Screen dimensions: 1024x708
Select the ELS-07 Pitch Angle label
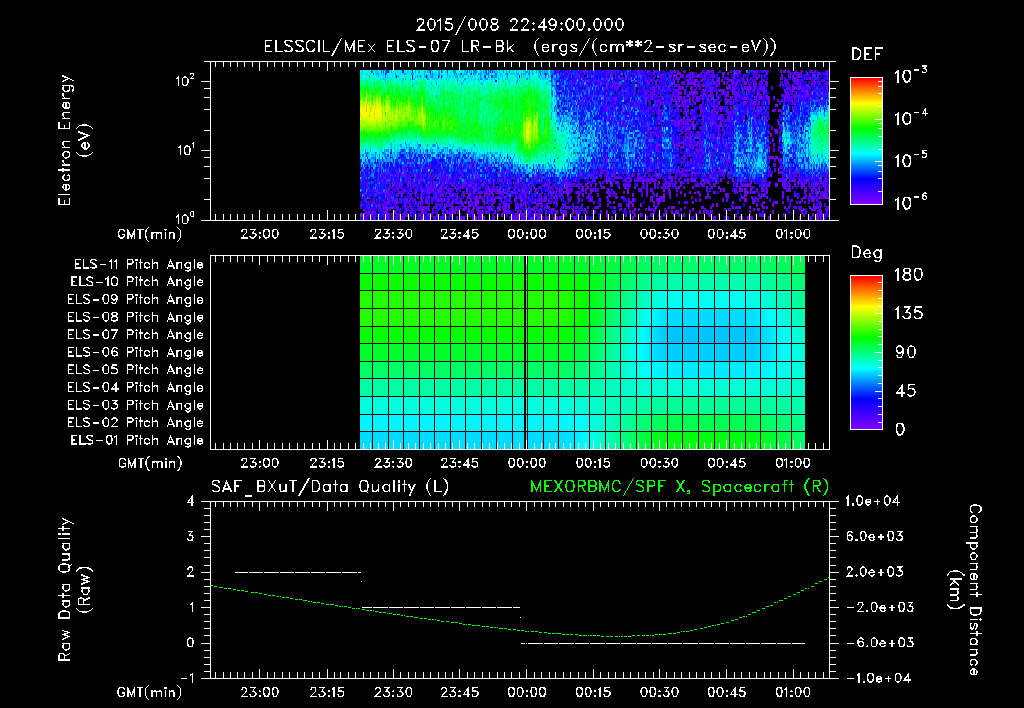[135, 335]
